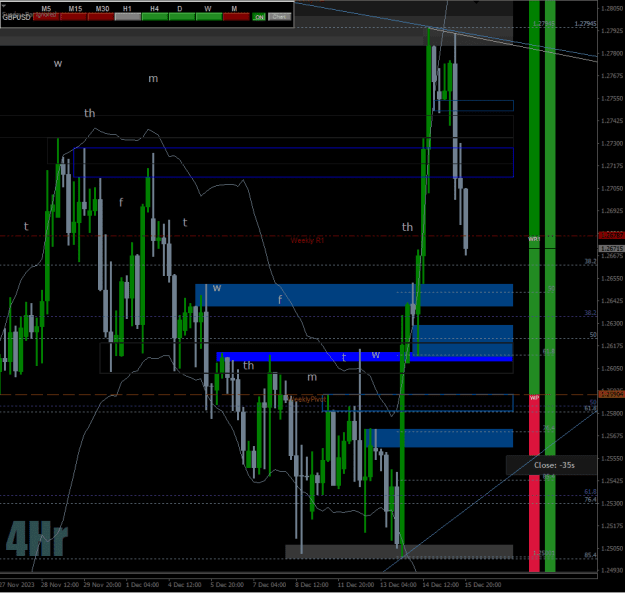Select the M5 timeframe red status box
625x593 pixels.
pos(46,17)
